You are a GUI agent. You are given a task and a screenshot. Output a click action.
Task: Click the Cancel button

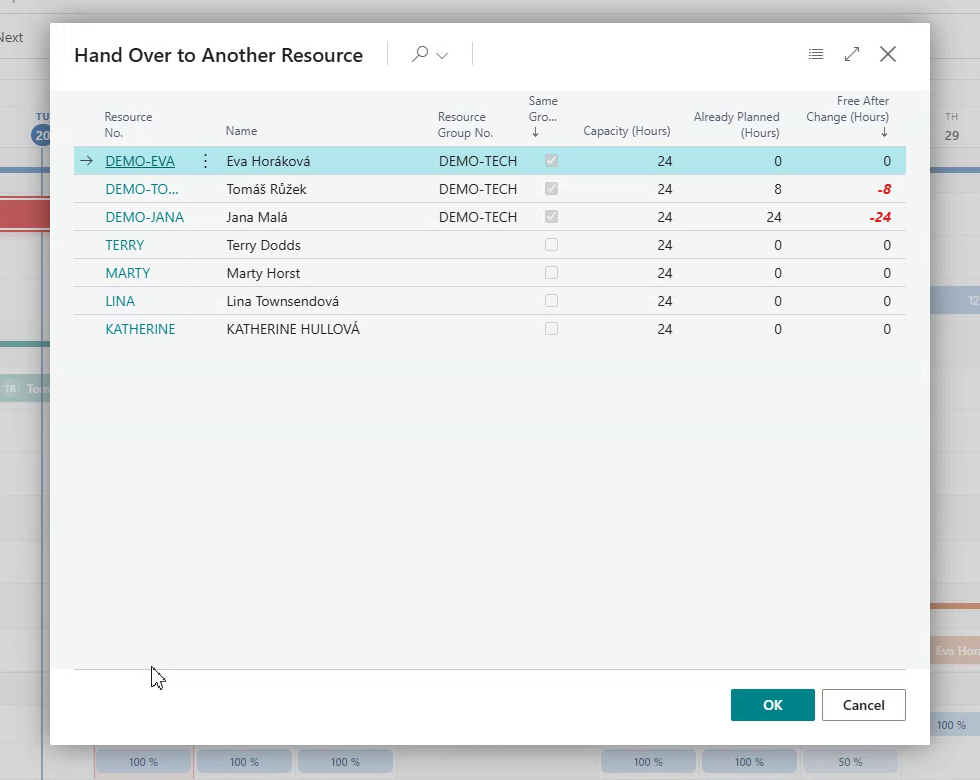pyautogui.click(x=863, y=705)
